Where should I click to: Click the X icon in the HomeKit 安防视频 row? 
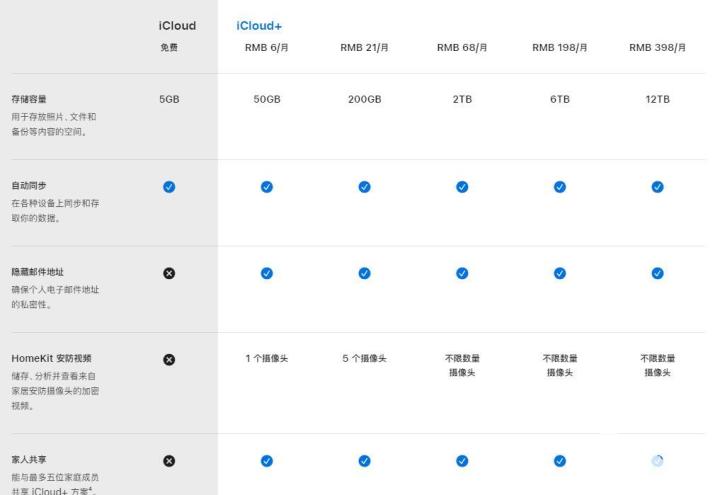(169, 359)
